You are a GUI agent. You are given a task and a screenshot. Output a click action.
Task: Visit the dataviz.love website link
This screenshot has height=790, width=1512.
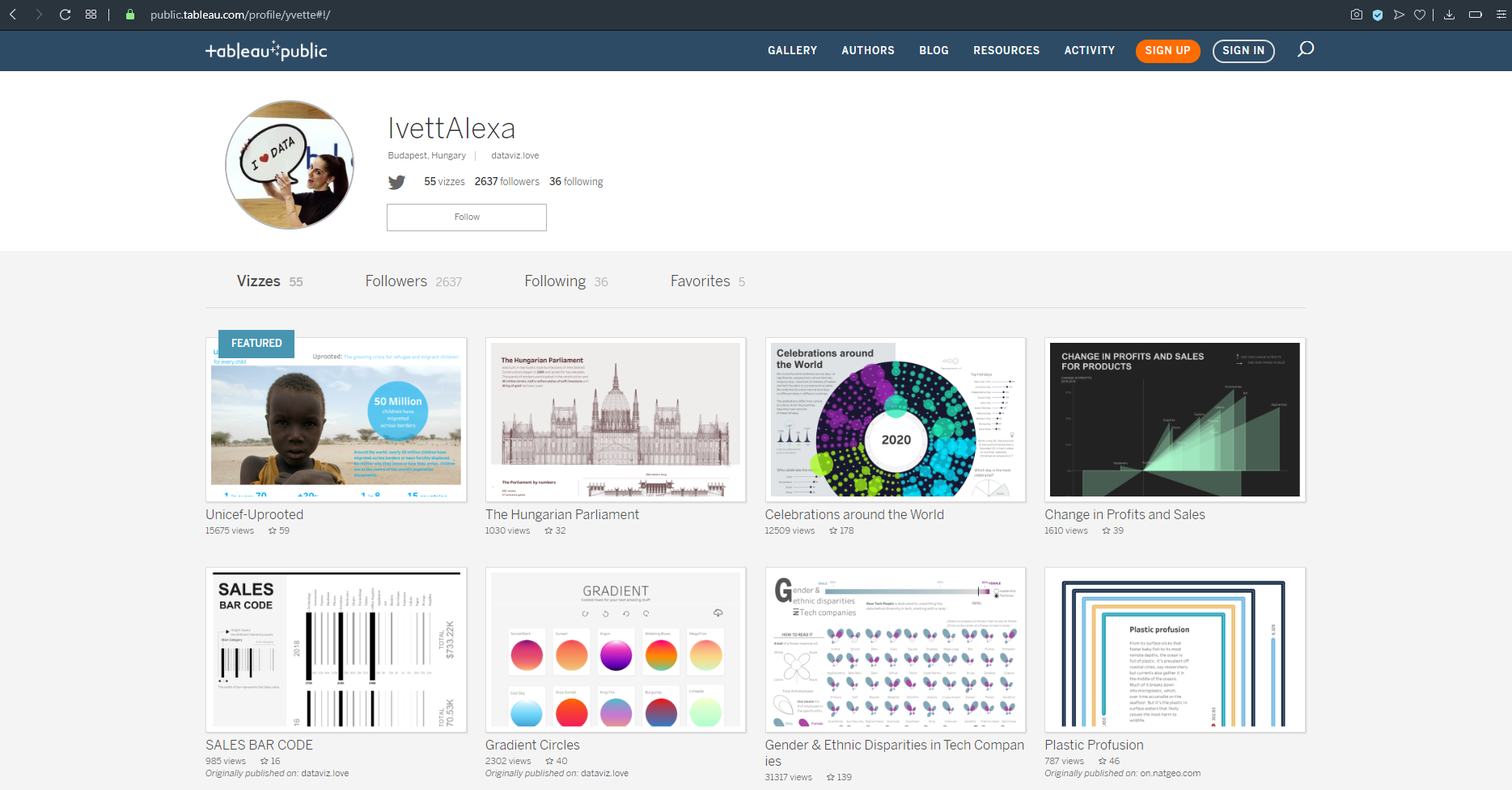pos(515,156)
